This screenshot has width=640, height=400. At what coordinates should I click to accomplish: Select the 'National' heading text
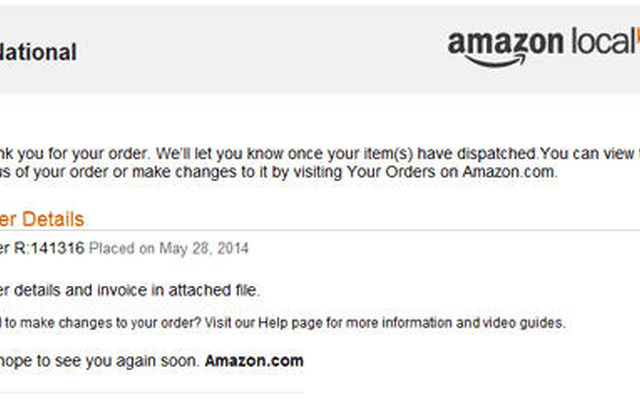(38, 52)
